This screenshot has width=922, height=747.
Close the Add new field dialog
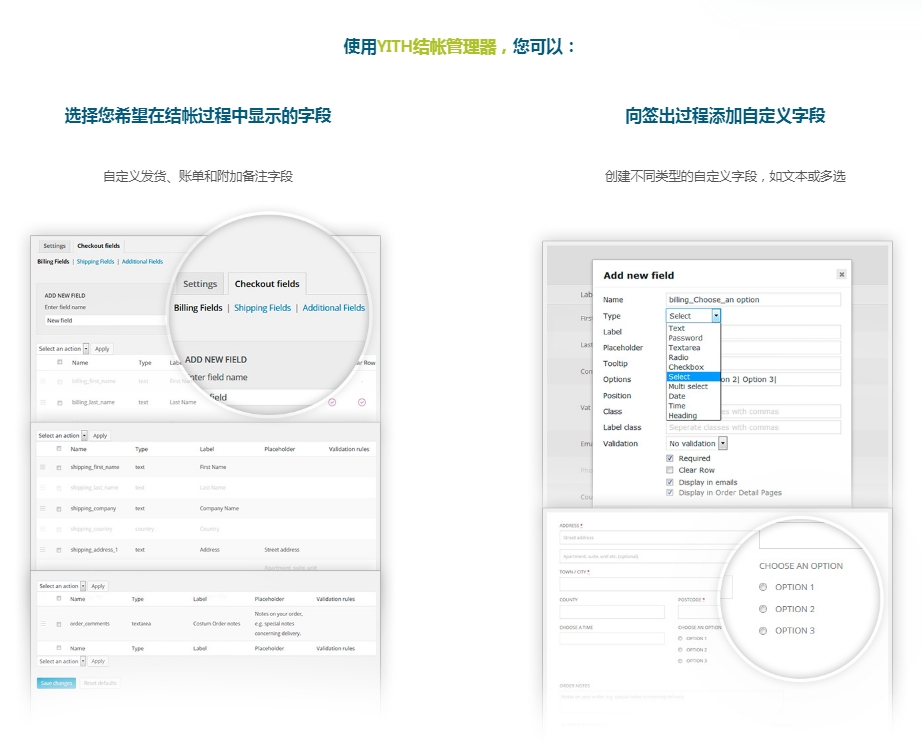click(841, 274)
